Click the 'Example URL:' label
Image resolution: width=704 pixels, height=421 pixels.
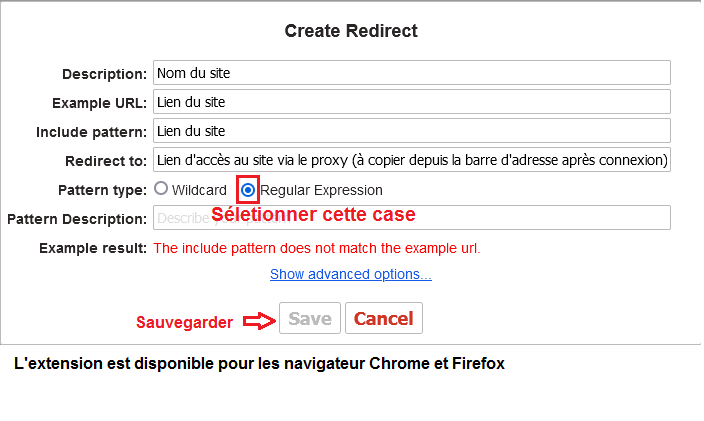click(x=100, y=103)
